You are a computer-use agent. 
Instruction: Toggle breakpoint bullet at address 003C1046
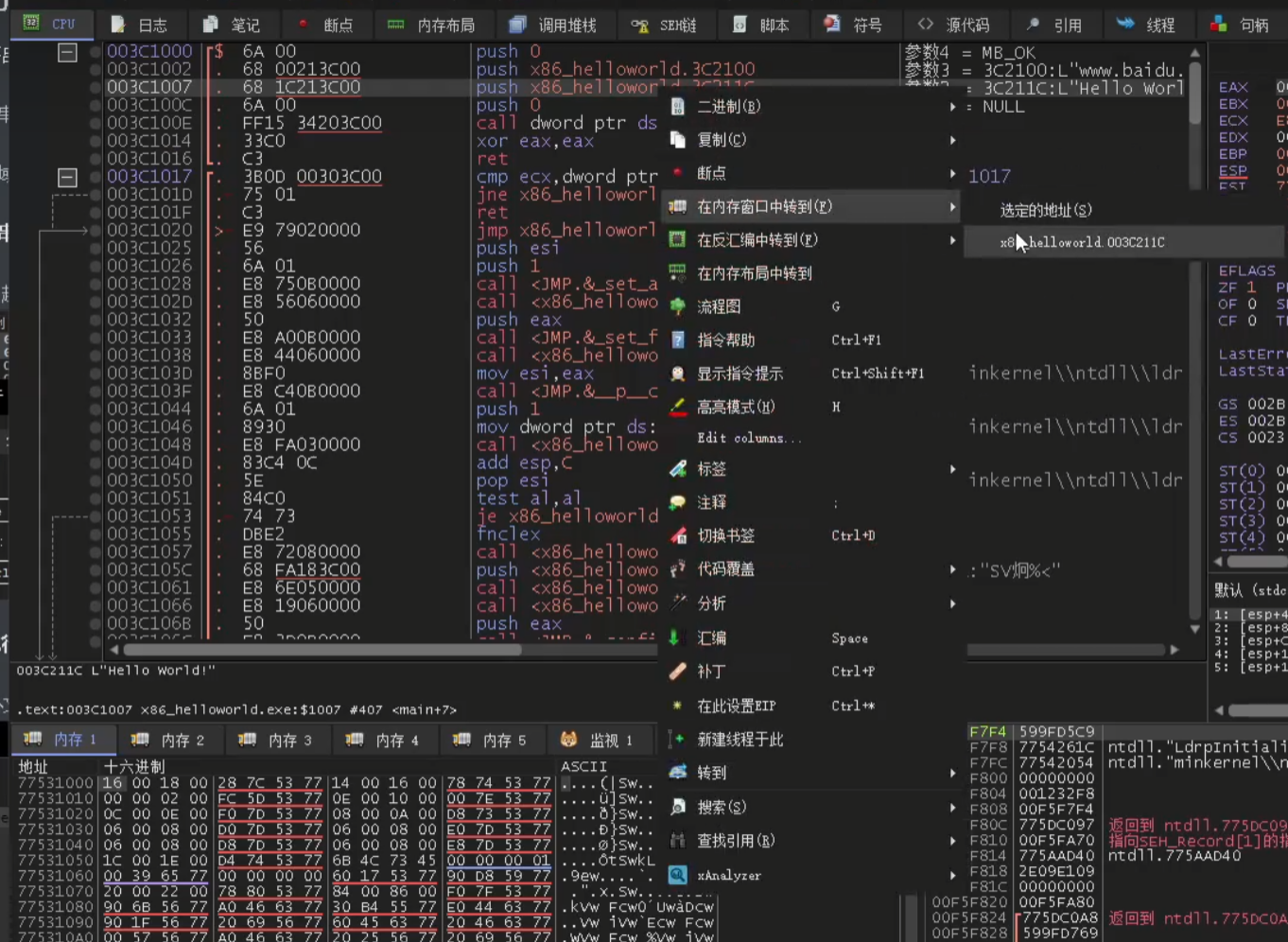pos(96,427)
